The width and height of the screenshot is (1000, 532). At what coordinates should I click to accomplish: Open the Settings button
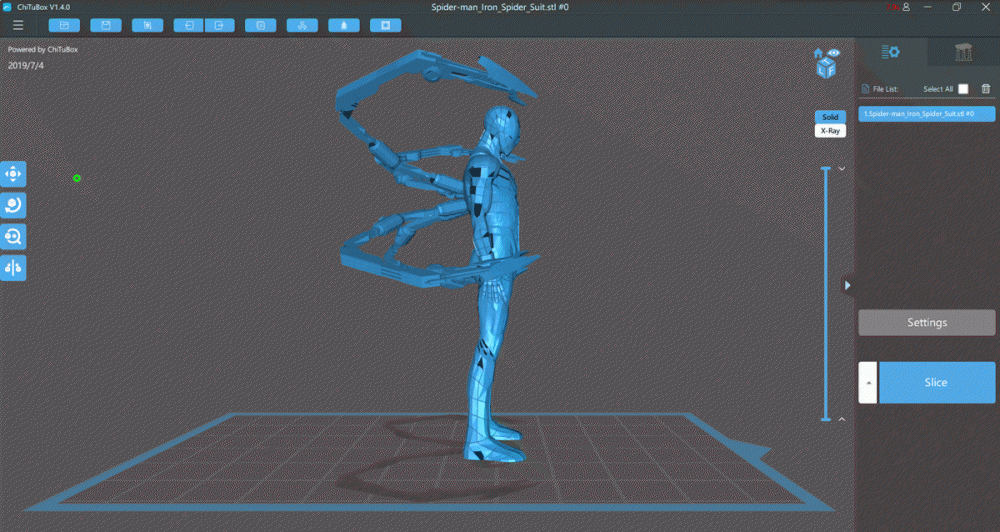(927, 323)
